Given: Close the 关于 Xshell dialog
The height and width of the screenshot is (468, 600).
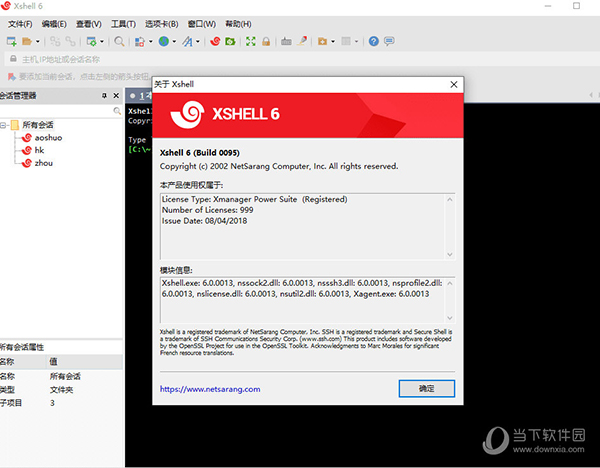Looking at the screenshot, I should pos(454,85).
